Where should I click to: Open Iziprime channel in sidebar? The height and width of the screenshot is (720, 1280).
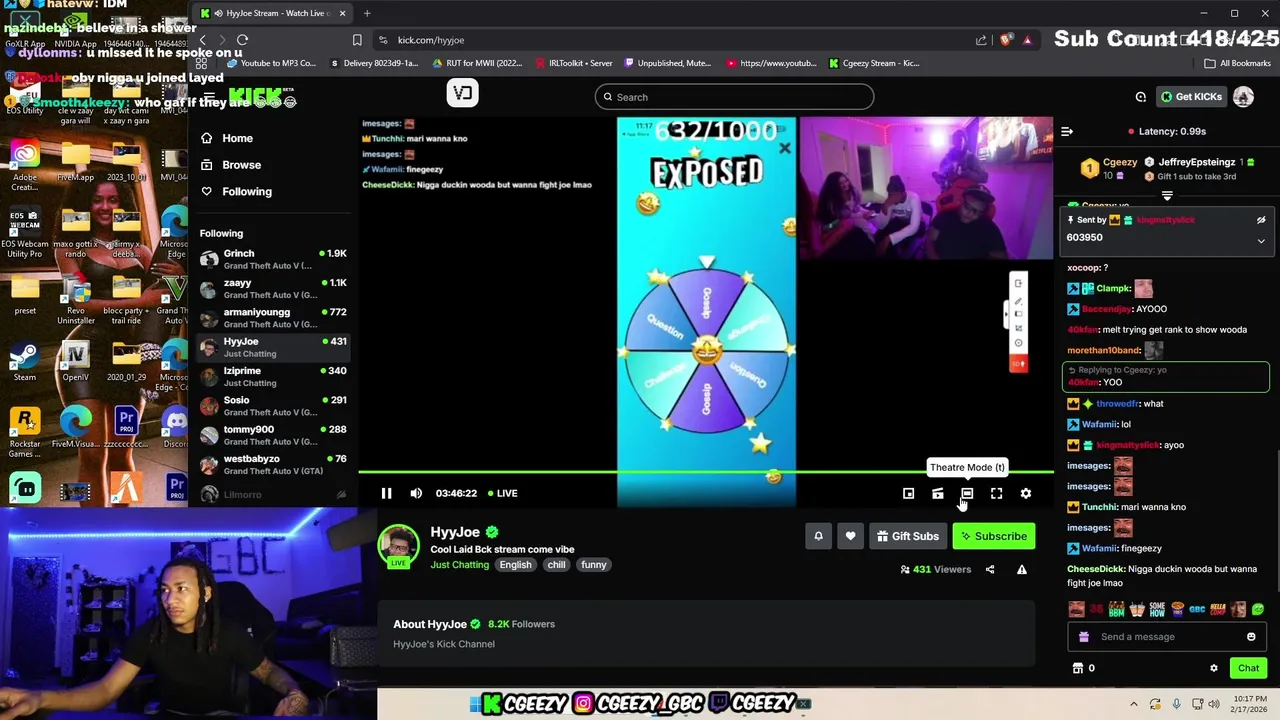(273, 376)
